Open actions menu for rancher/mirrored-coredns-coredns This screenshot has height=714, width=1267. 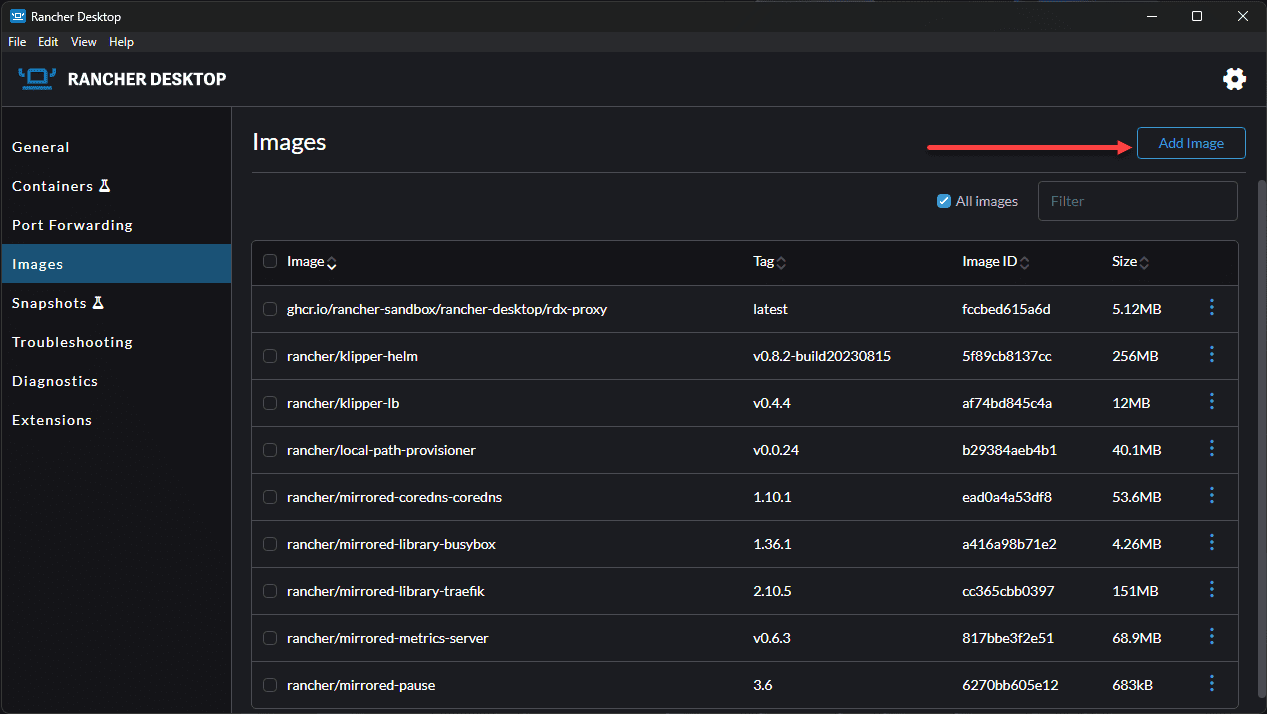pyautogui.click(x=1211, y=496)
